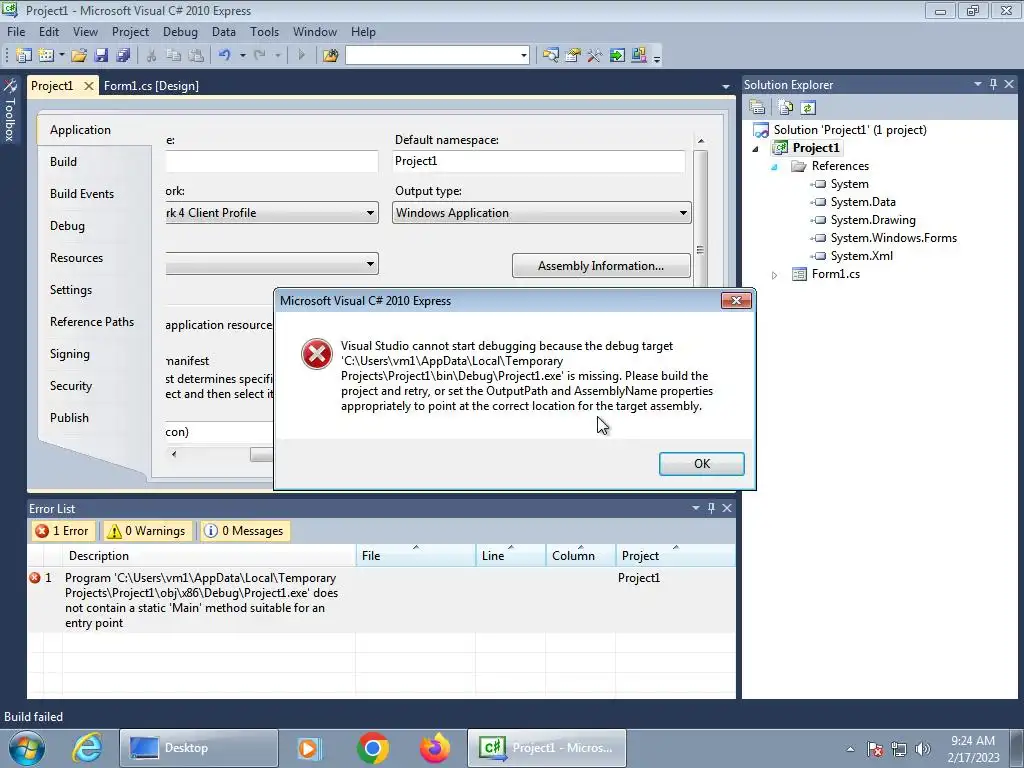Screen dimensions: 1024x768
Task: Open the Windows Start menu orb
Action: (26, 748)
